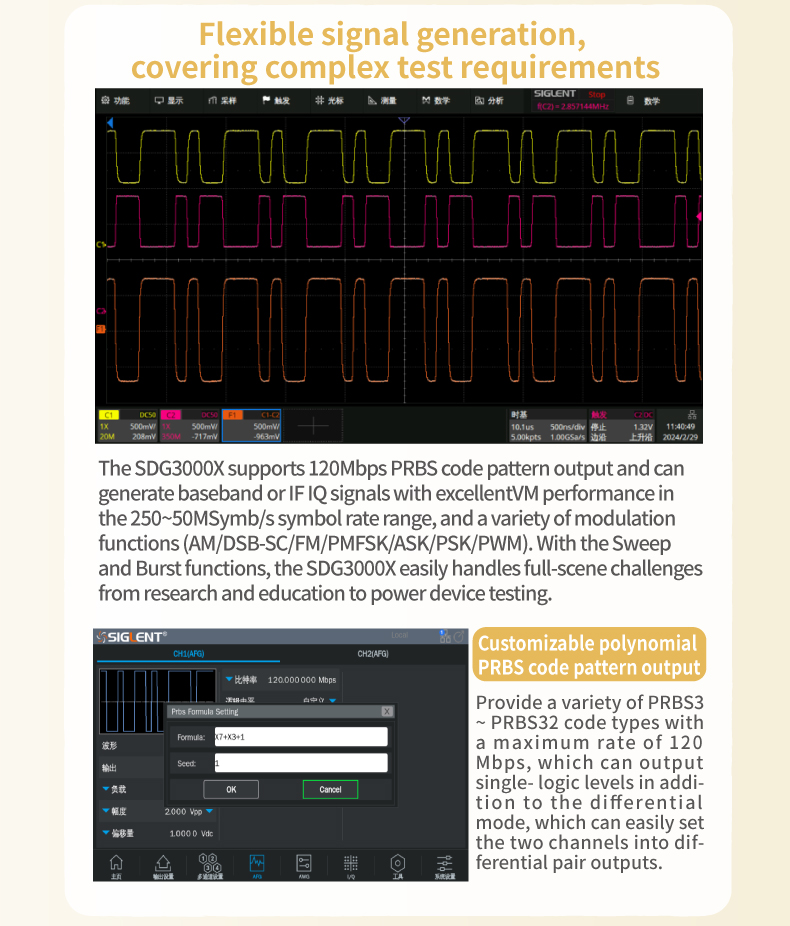Image resolution: width=790 pixels, height=926 pixels.
Task: Open the hexagon tools icon
Action: [x=398, y=864]
